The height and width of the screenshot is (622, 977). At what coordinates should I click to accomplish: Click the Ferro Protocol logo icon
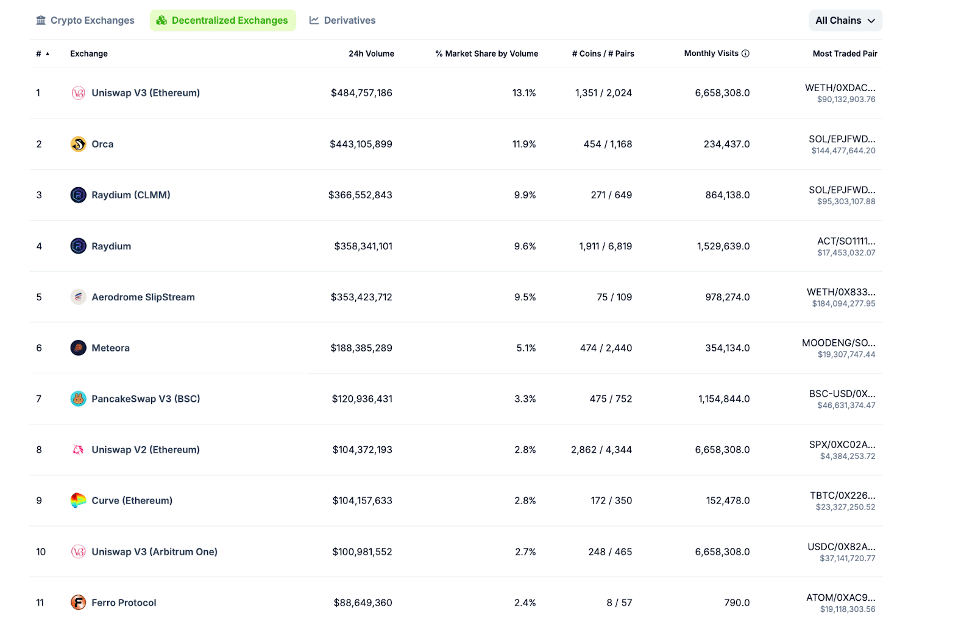pos(78,603)
